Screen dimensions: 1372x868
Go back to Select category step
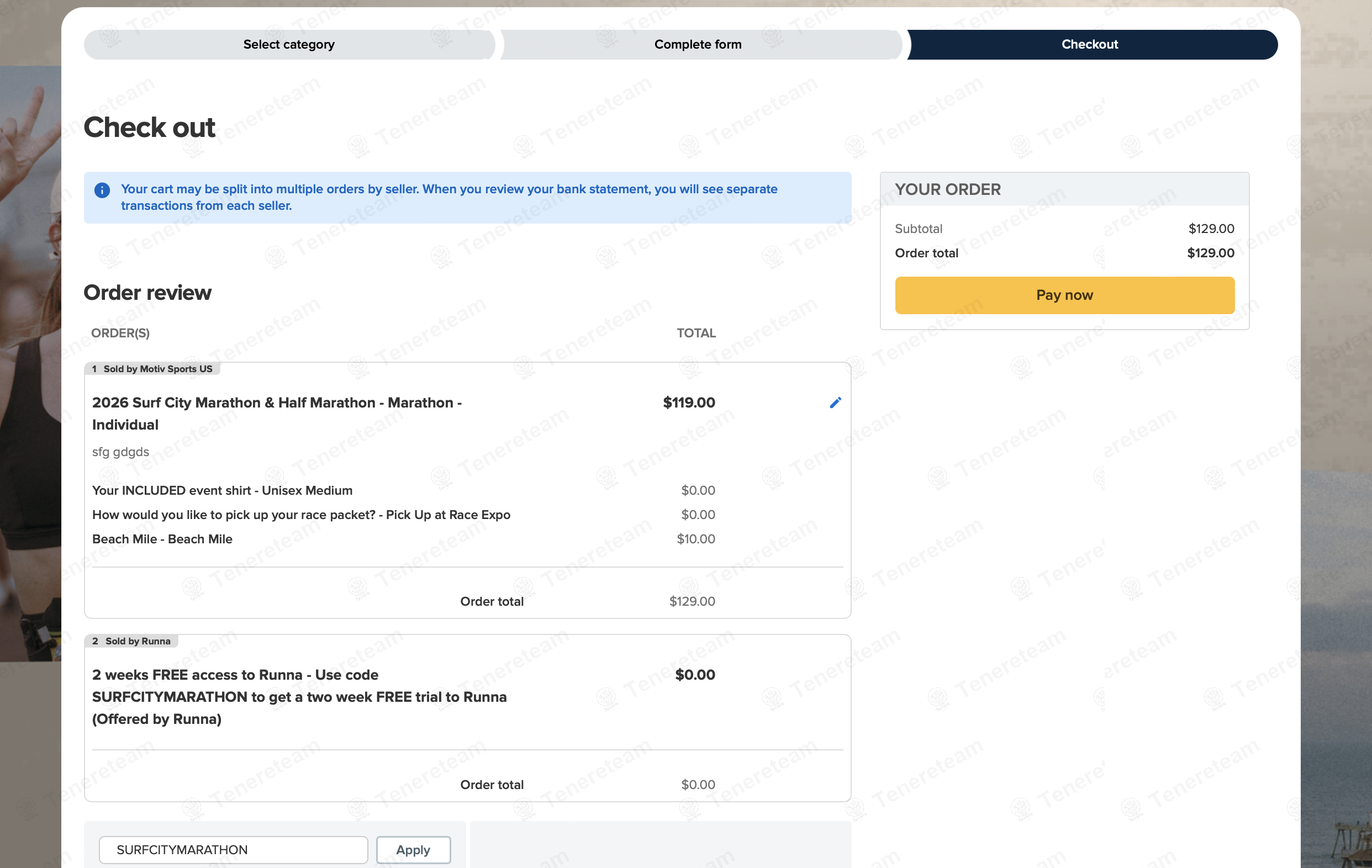[288, 44]
